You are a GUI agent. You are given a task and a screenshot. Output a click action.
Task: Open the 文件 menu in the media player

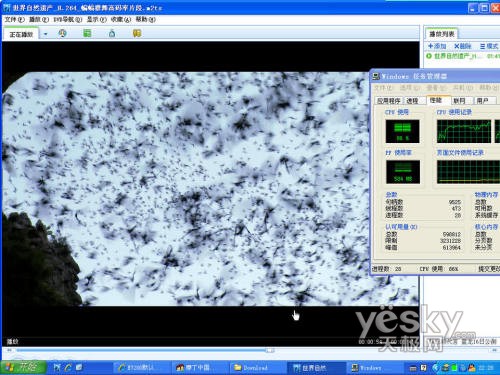(14, 20)
